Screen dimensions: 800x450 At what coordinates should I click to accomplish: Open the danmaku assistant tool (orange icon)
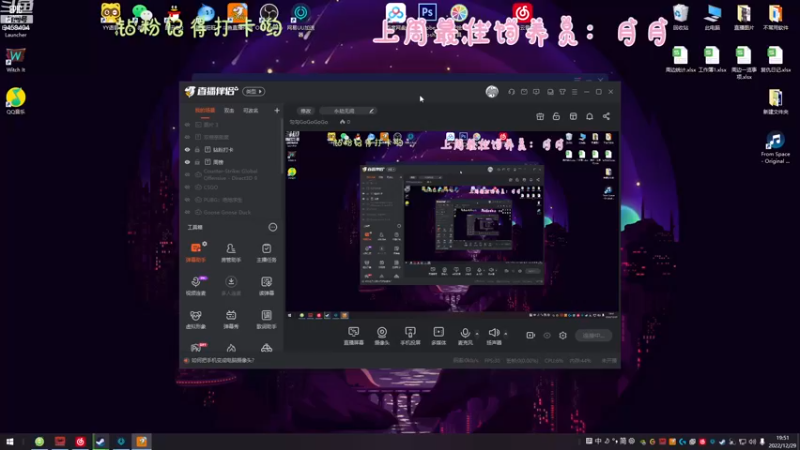[196, 252]
